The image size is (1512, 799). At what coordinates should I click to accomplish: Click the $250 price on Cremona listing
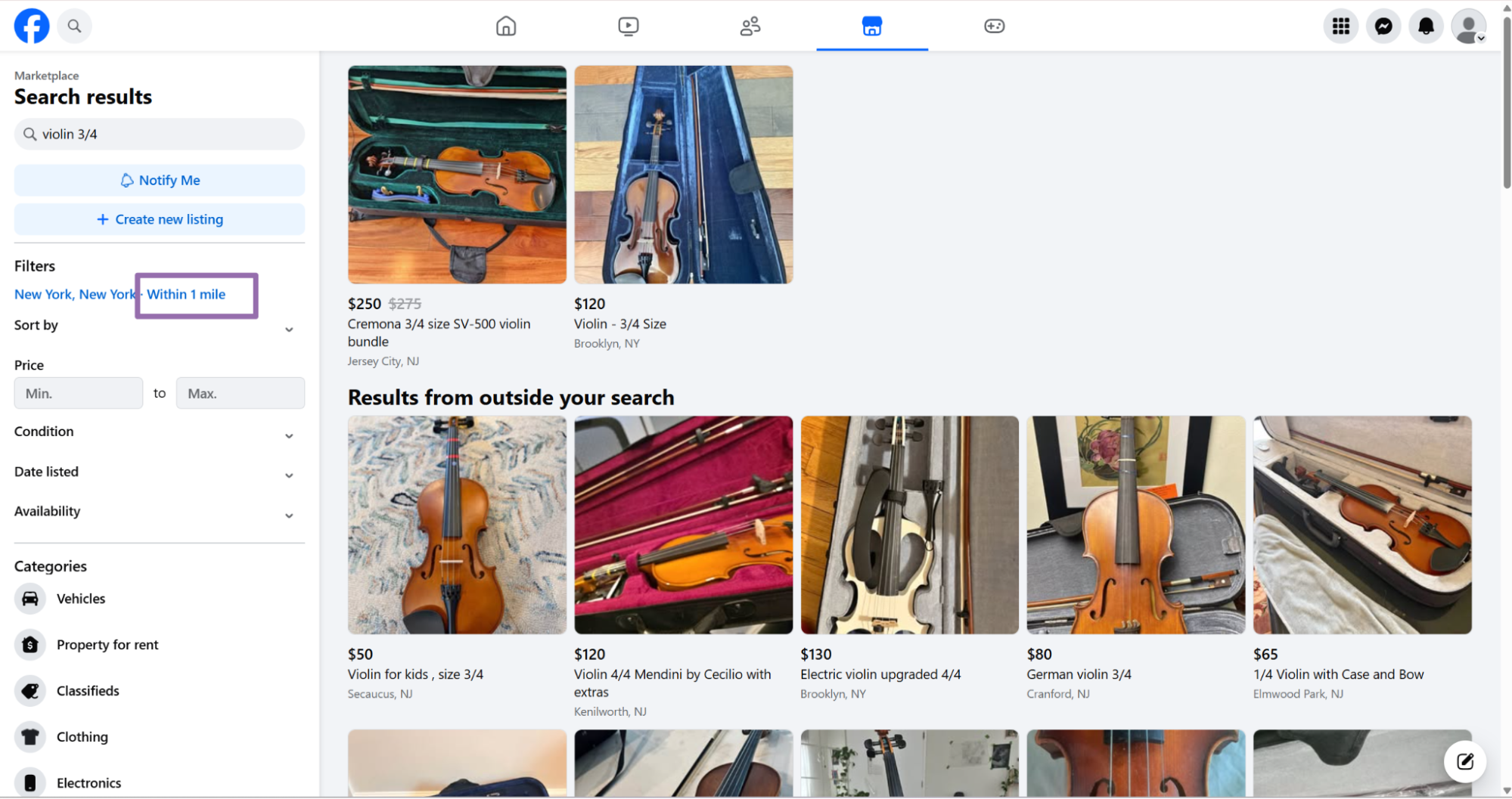point(365,304)
